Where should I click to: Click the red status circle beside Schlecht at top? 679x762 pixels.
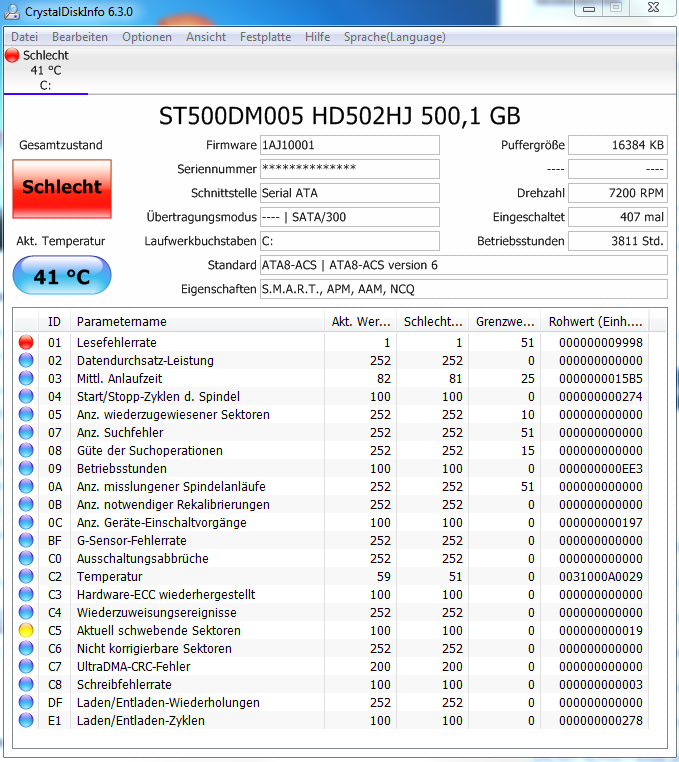(x=12, y=55)
